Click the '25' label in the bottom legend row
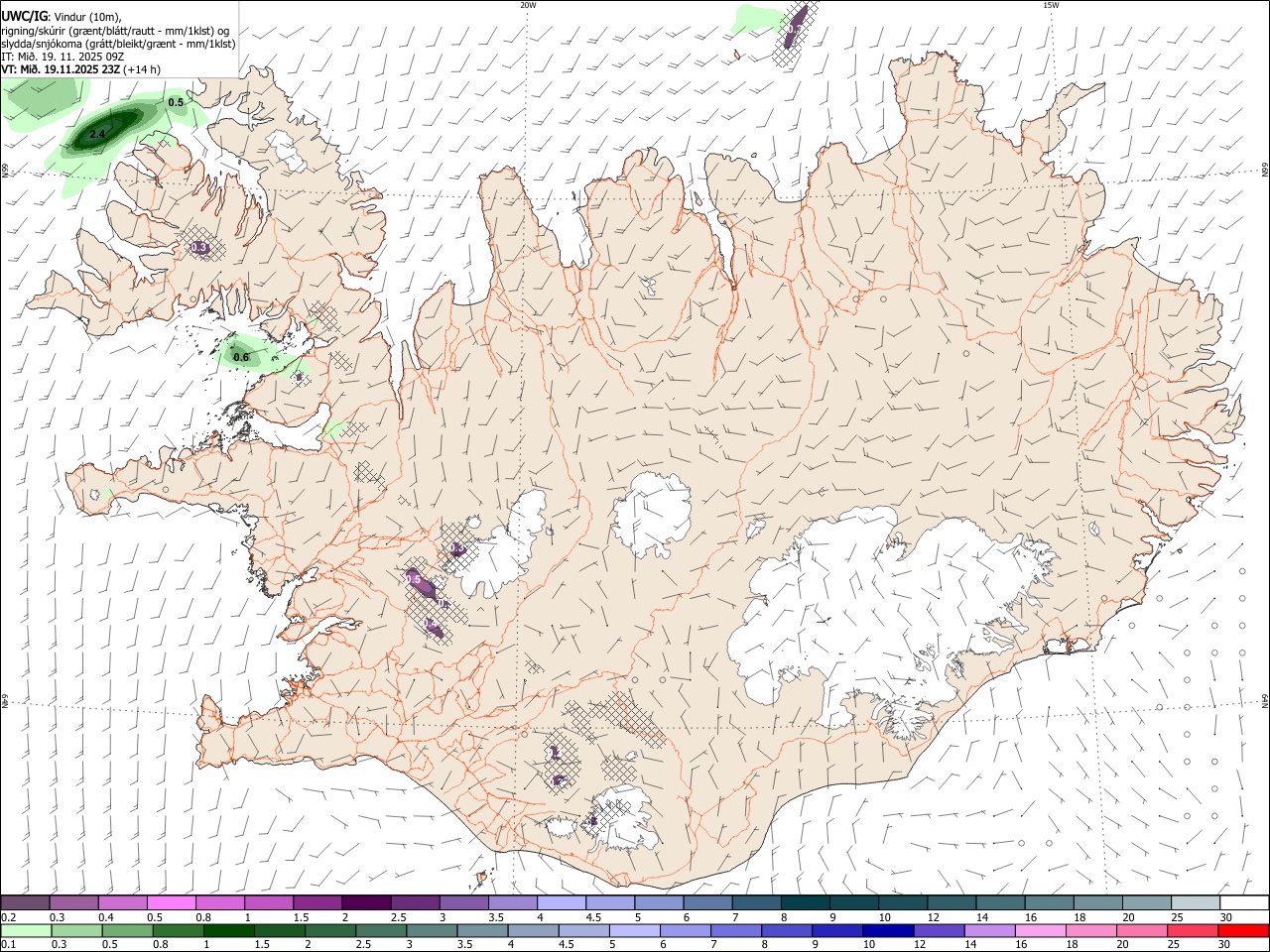 [x=1175, y=945]
